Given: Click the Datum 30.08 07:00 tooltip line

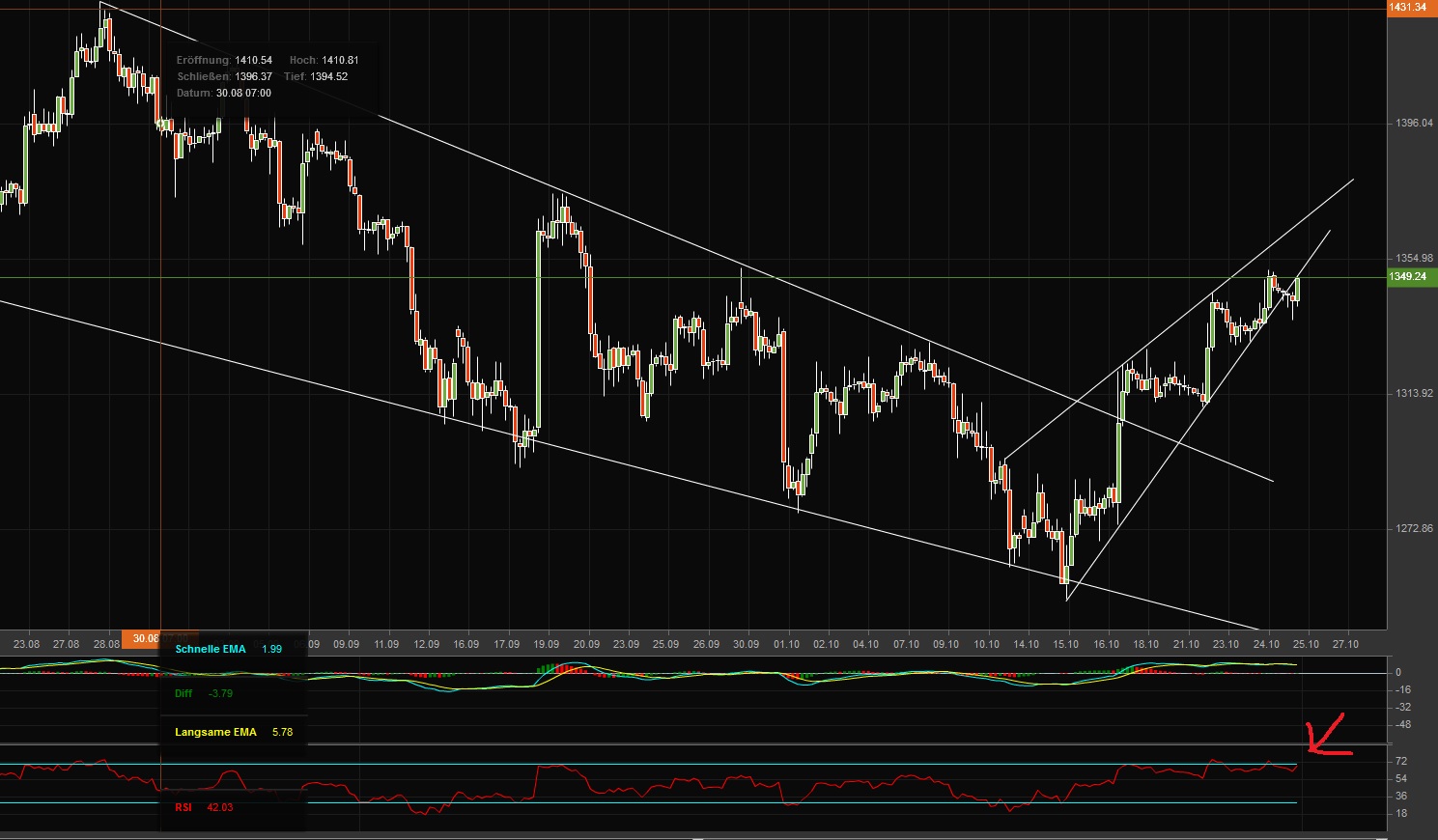Looking at the screenshot, I should coord(222,93).
